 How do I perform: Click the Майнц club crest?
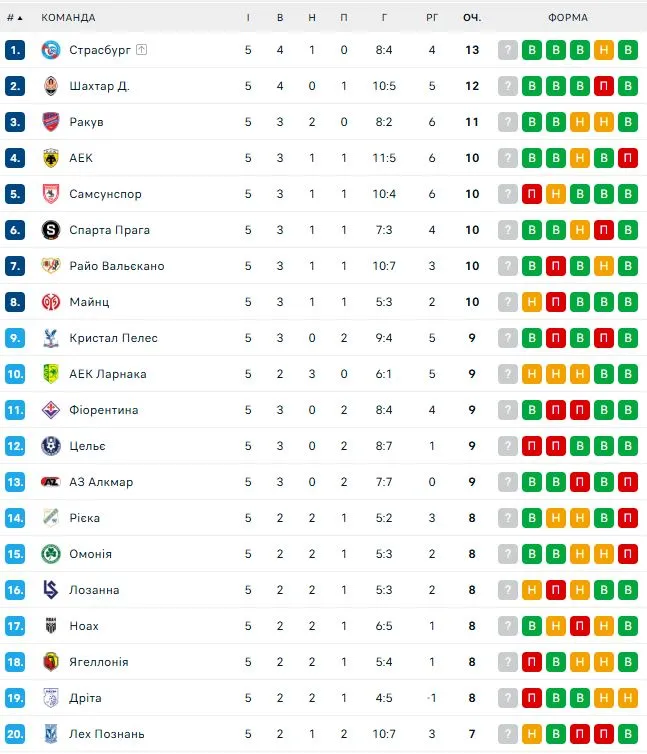click(x=51, y=302)
